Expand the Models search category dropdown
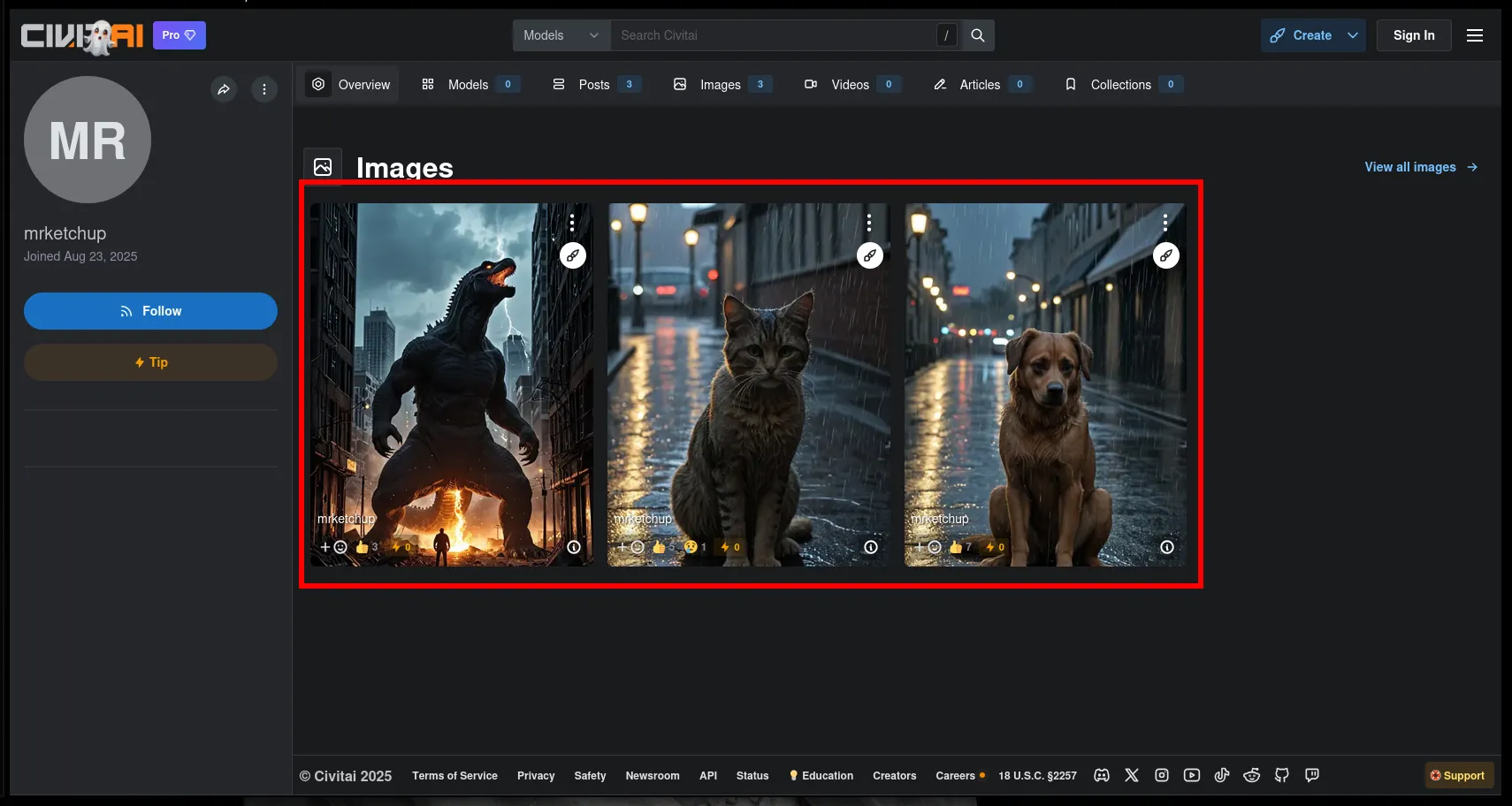This screenshot has height=806, width=1512. point(561,35)
